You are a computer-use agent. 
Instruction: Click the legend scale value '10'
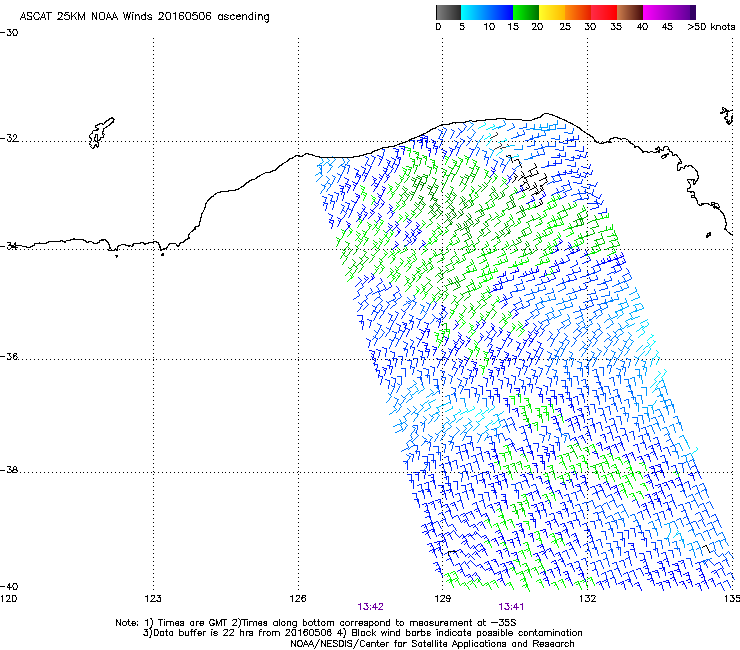pyautogui.click(x=489, y=27)
